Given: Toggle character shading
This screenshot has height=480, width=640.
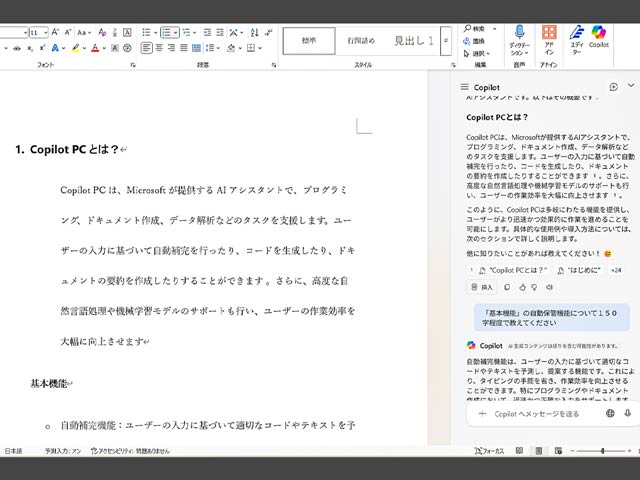Looking at the screenshot, I should click(x=115, y=48).
